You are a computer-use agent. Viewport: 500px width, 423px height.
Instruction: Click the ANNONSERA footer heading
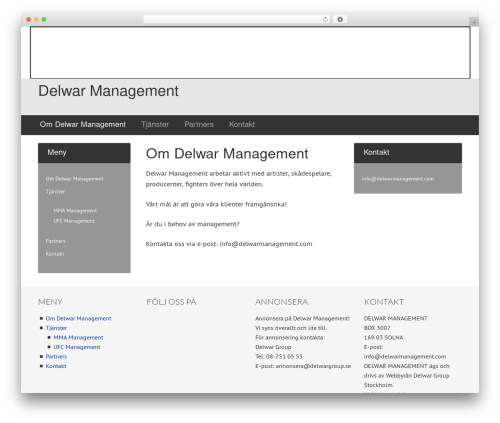tap(282, 302)
